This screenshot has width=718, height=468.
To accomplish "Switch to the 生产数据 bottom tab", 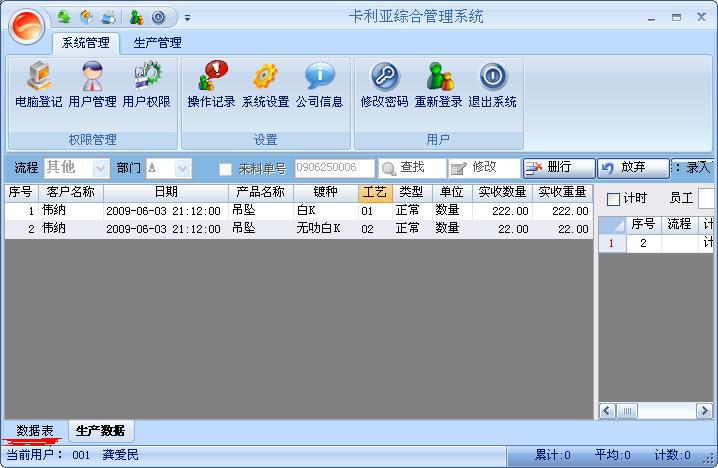I will tap(101, 431).
